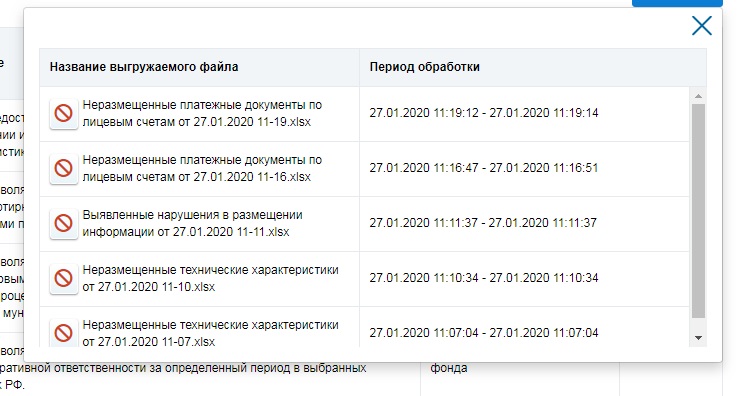The image size is (742, 396).
Task: Click cancel icon for технические характеристики 11-07.xlsx
Action: (x=64, y=333)
